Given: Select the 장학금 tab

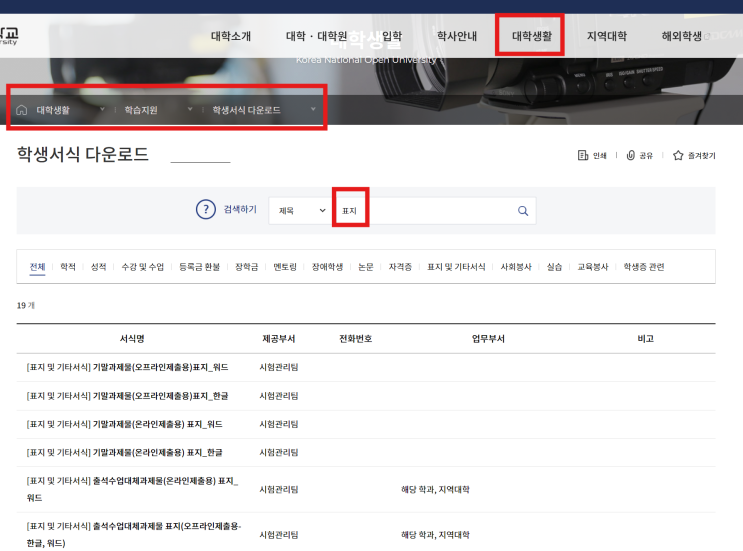Looking at the screenshot, I should click(x=246, y=267).
